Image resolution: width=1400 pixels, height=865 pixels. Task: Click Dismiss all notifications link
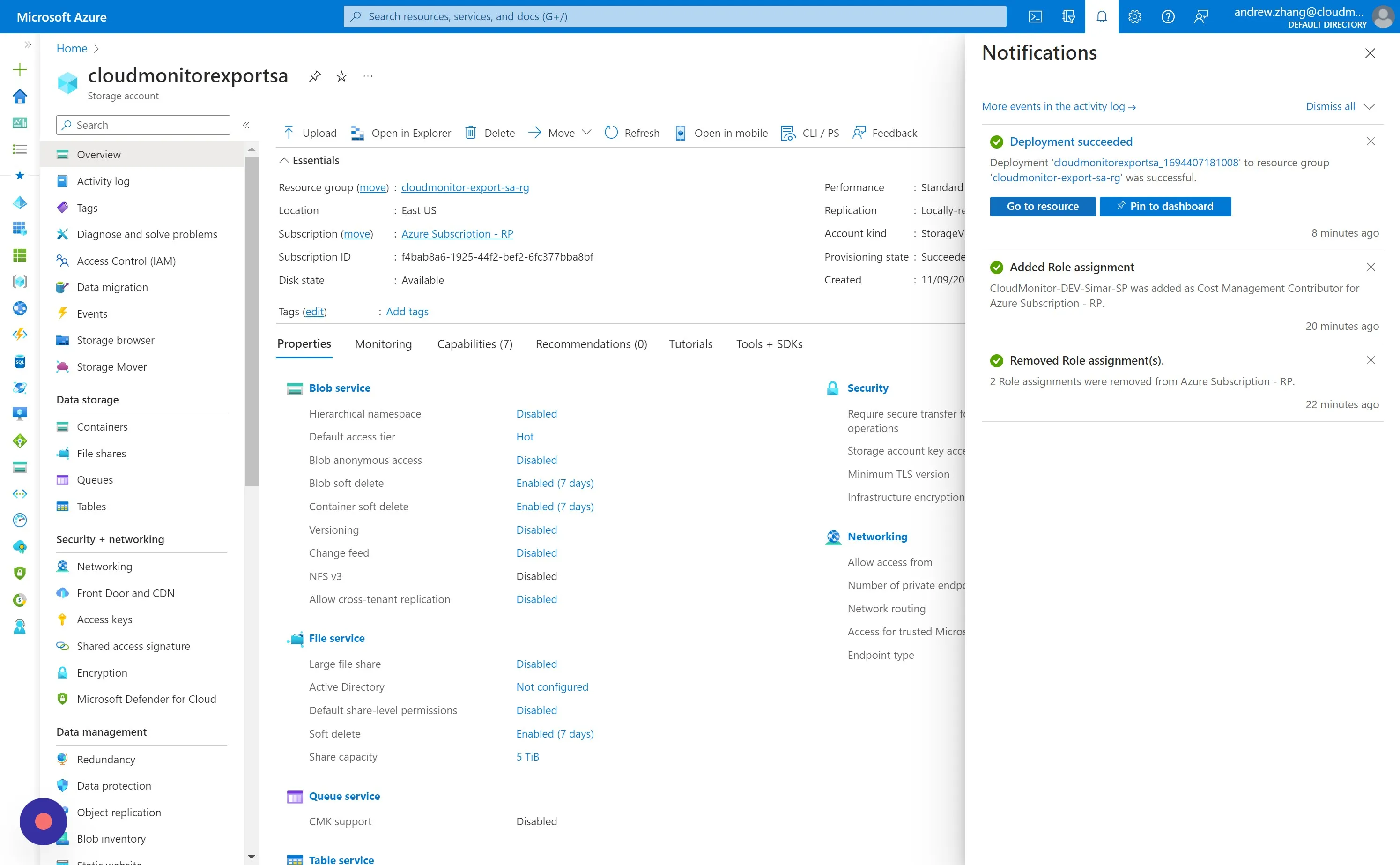(1330, 106)
